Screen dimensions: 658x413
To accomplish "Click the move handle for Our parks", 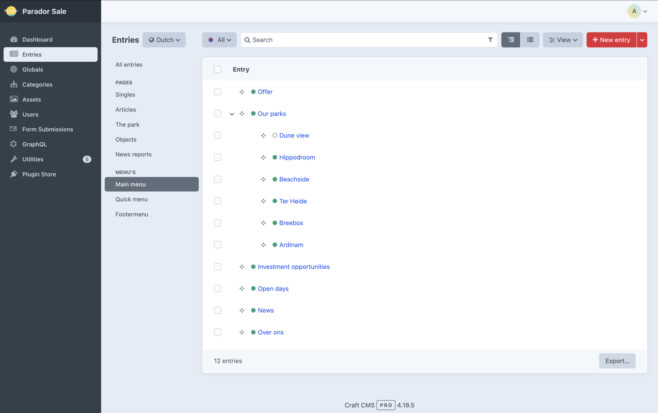I will (242, 114).
